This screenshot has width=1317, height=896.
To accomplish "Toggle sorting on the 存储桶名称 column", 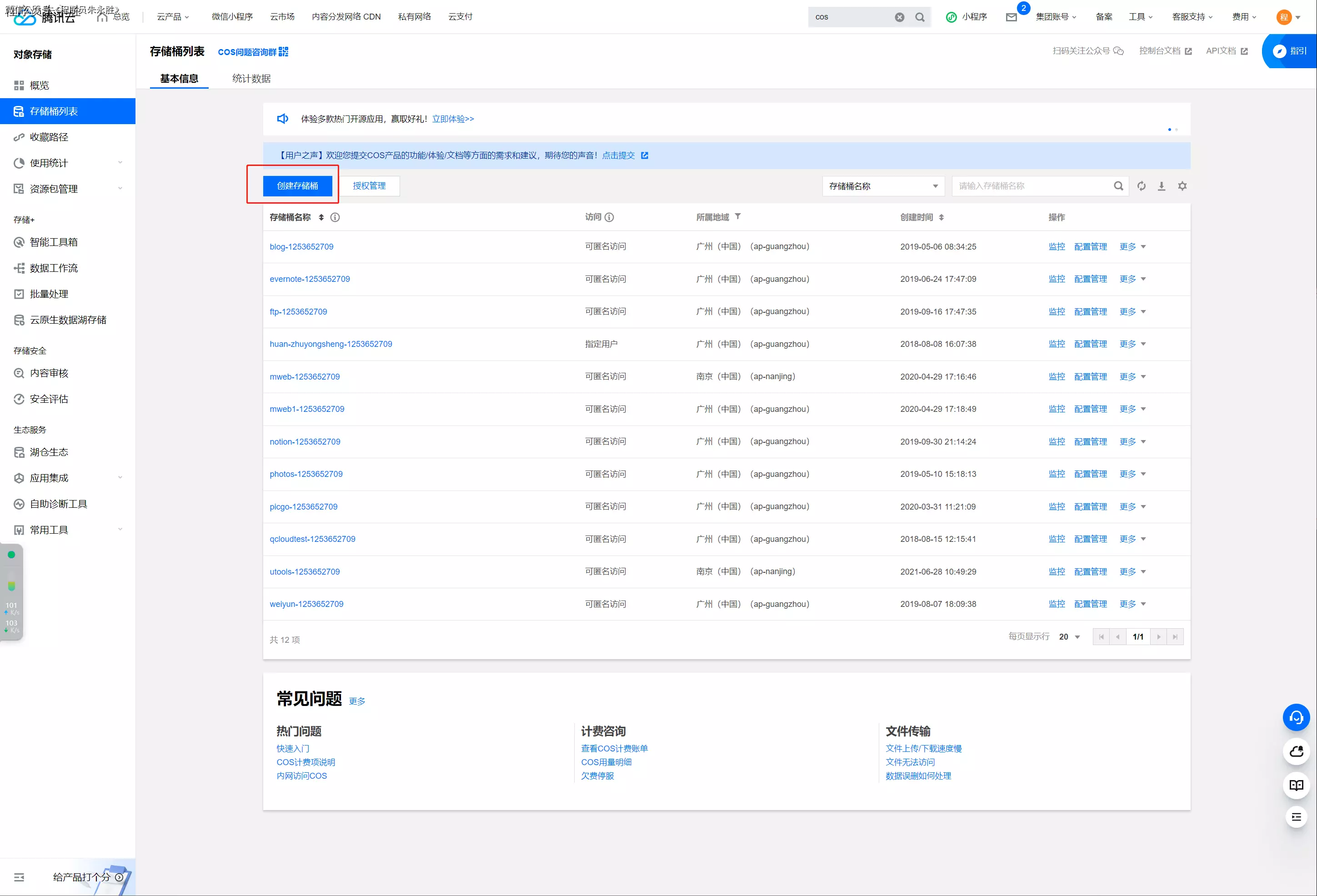I will point(321,217).
